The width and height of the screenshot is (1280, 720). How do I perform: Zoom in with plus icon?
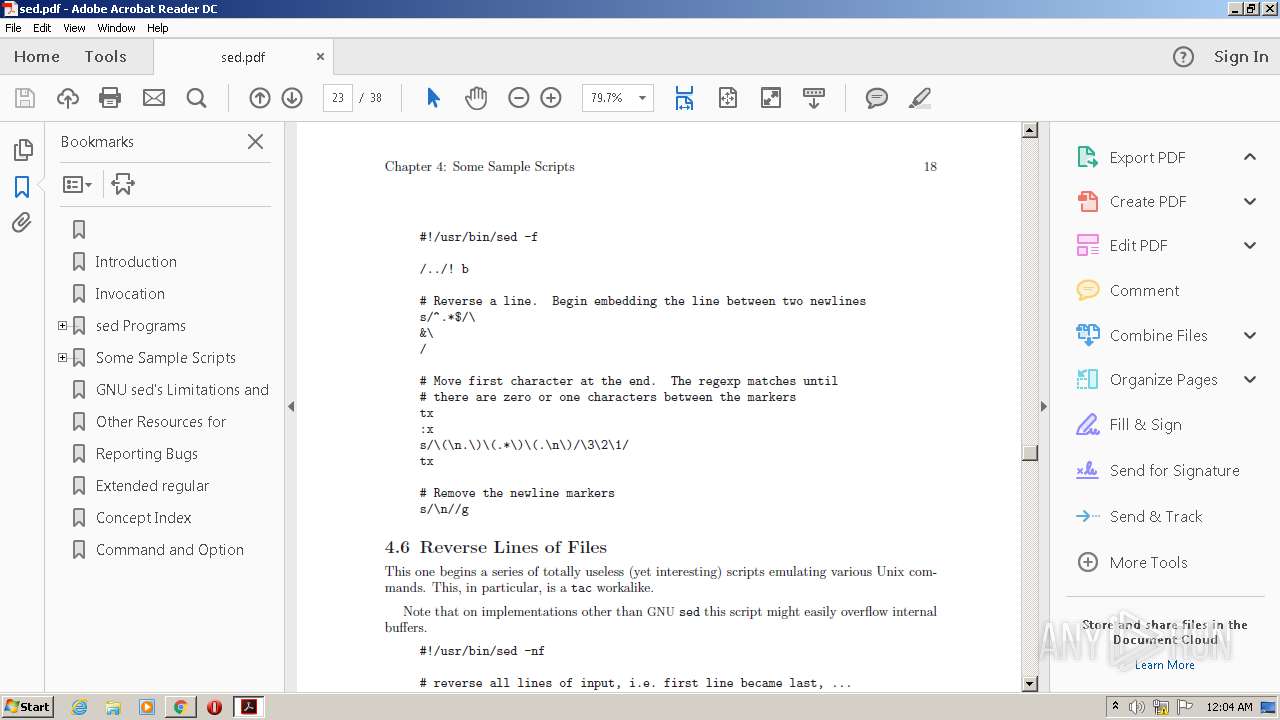[551, 98]
